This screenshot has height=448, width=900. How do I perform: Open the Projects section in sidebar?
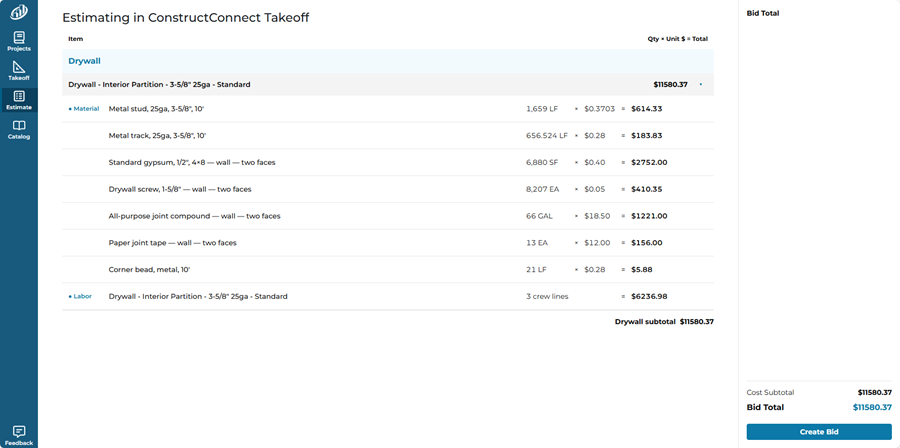point(19,41)
